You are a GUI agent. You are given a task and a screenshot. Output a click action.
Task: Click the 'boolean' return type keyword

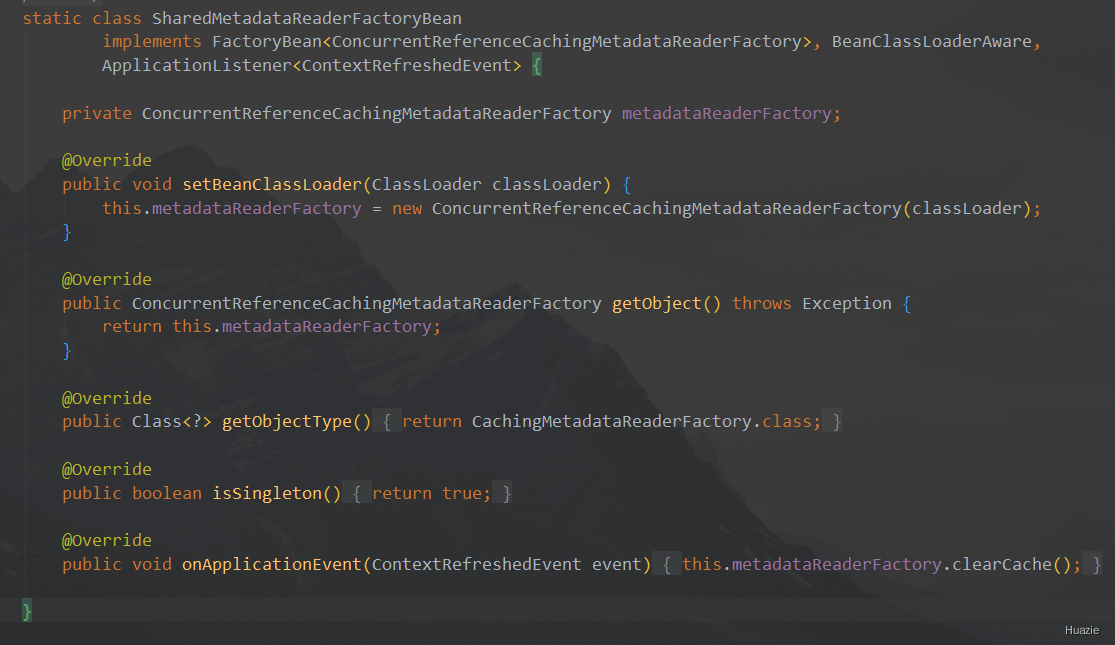(x=167, y=494)
